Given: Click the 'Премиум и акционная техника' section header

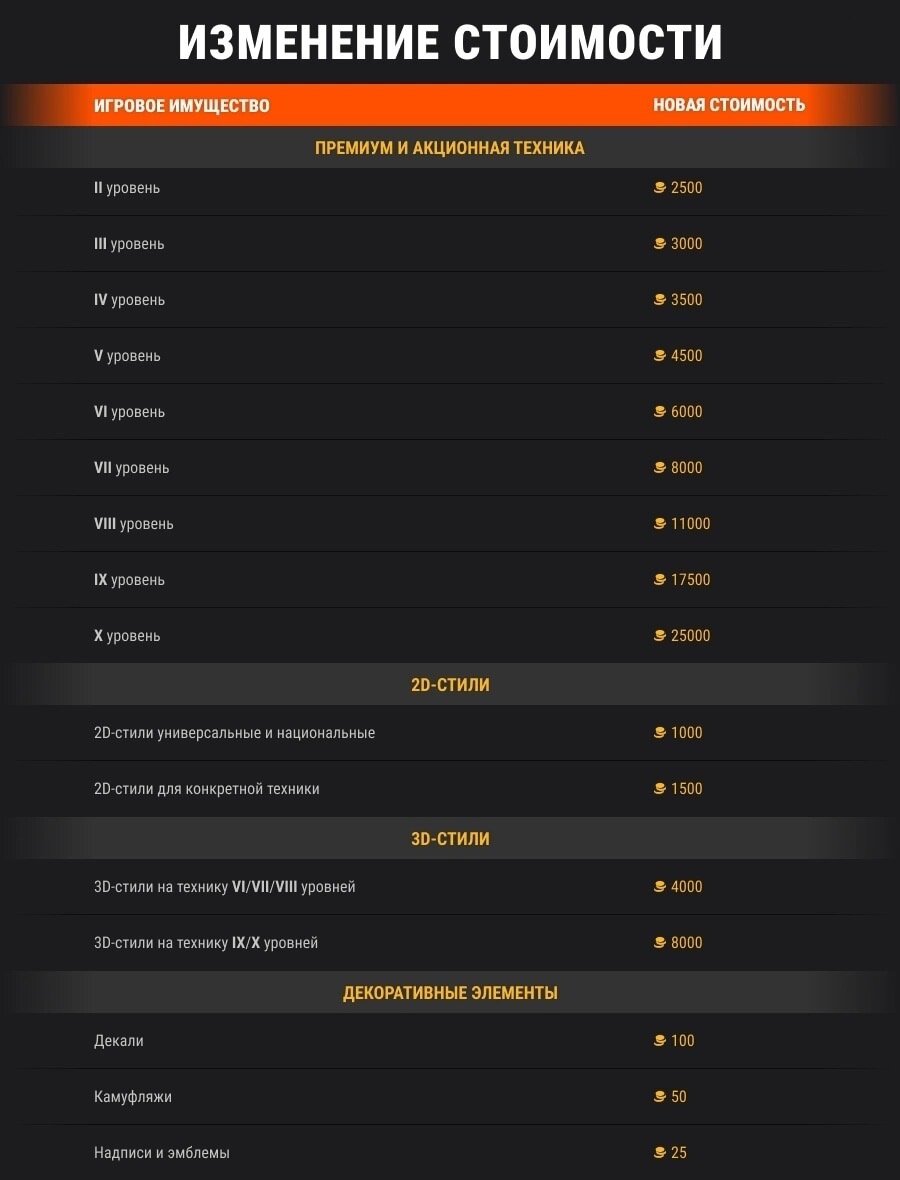Looking at the screenshot, I should point(450,148).
